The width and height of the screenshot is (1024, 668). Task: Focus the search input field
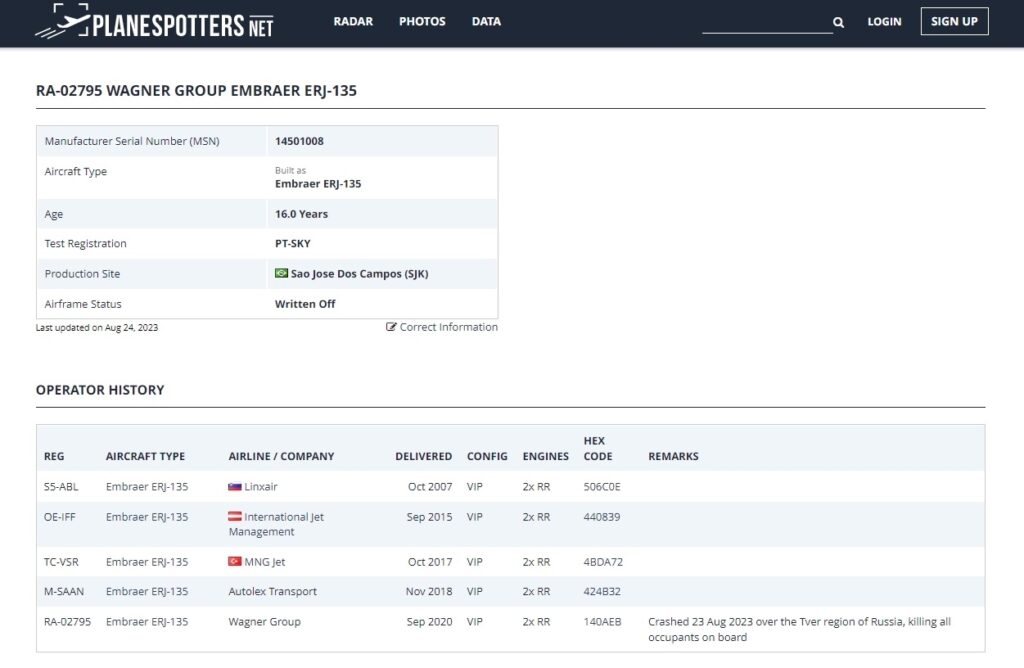click(x=765, y=22)
